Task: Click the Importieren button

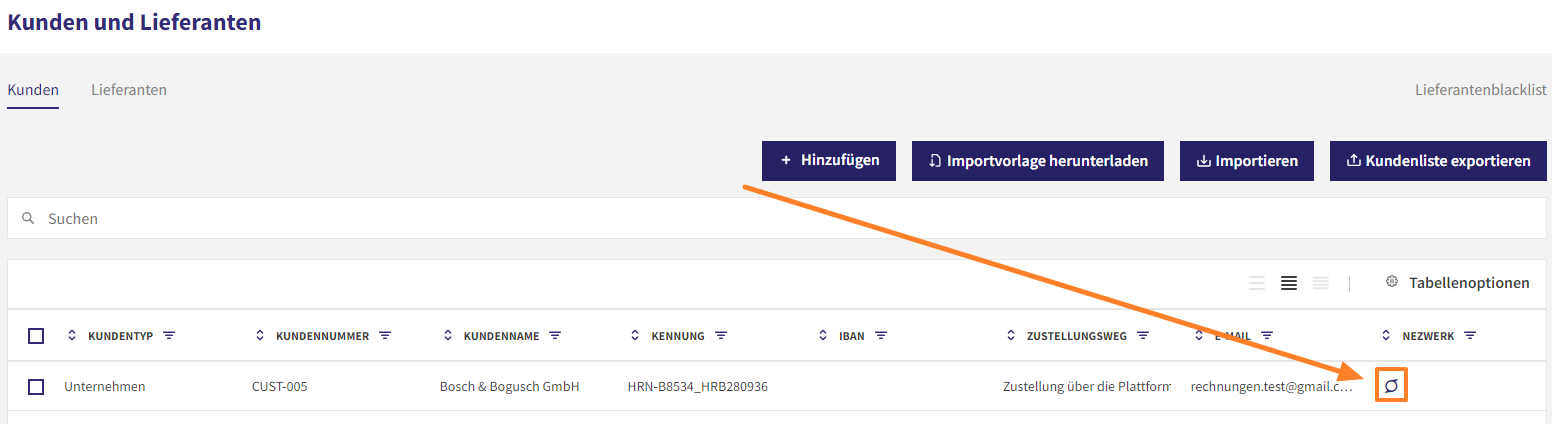Action: click(1247, 161)
